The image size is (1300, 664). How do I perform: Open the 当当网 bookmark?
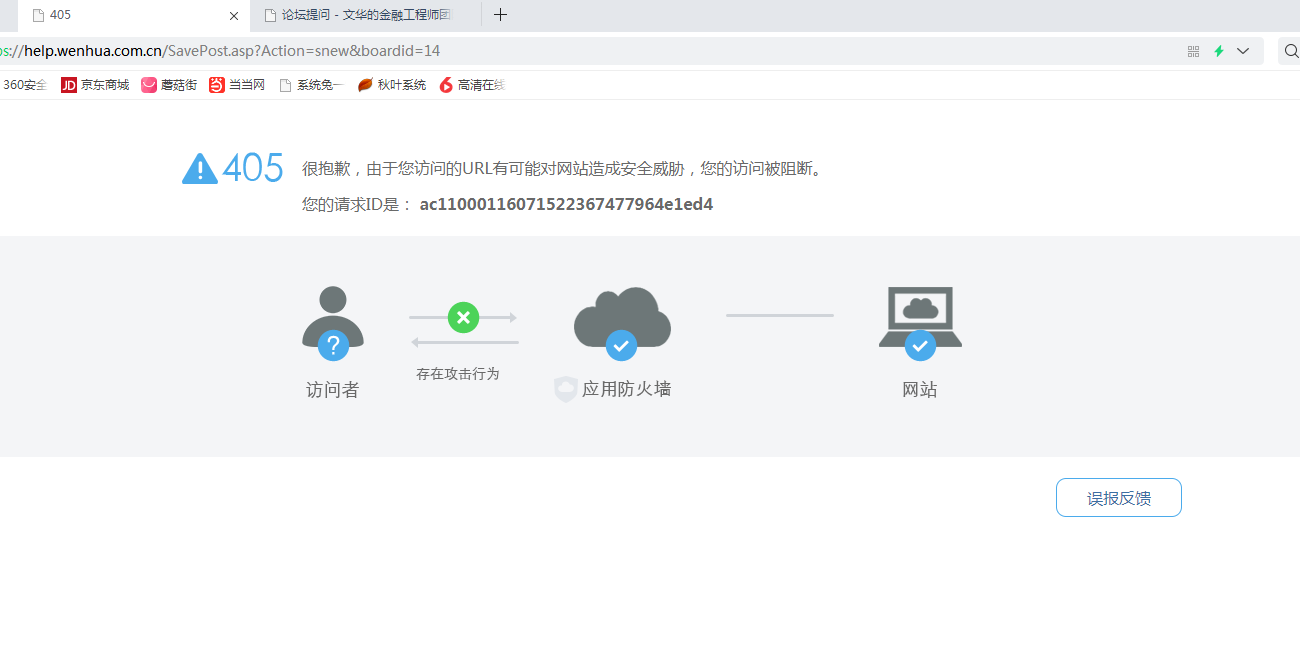click(x=237, y=85)
